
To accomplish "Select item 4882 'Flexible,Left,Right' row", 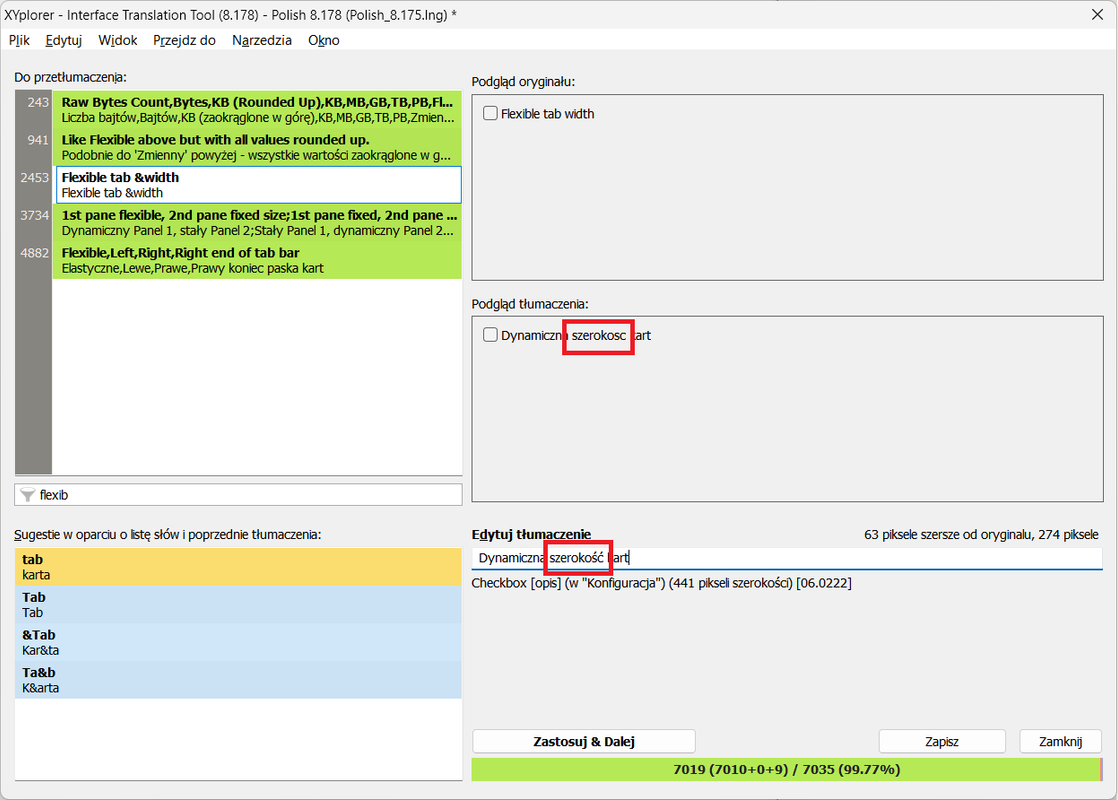I will point(257,260).
